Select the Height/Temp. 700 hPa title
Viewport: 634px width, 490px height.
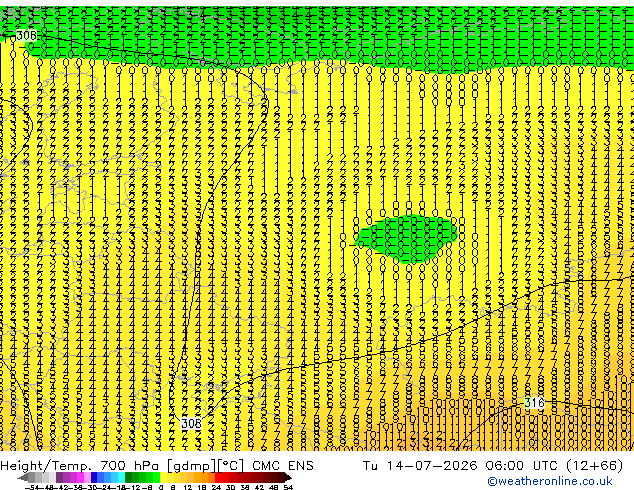[80, 466]
